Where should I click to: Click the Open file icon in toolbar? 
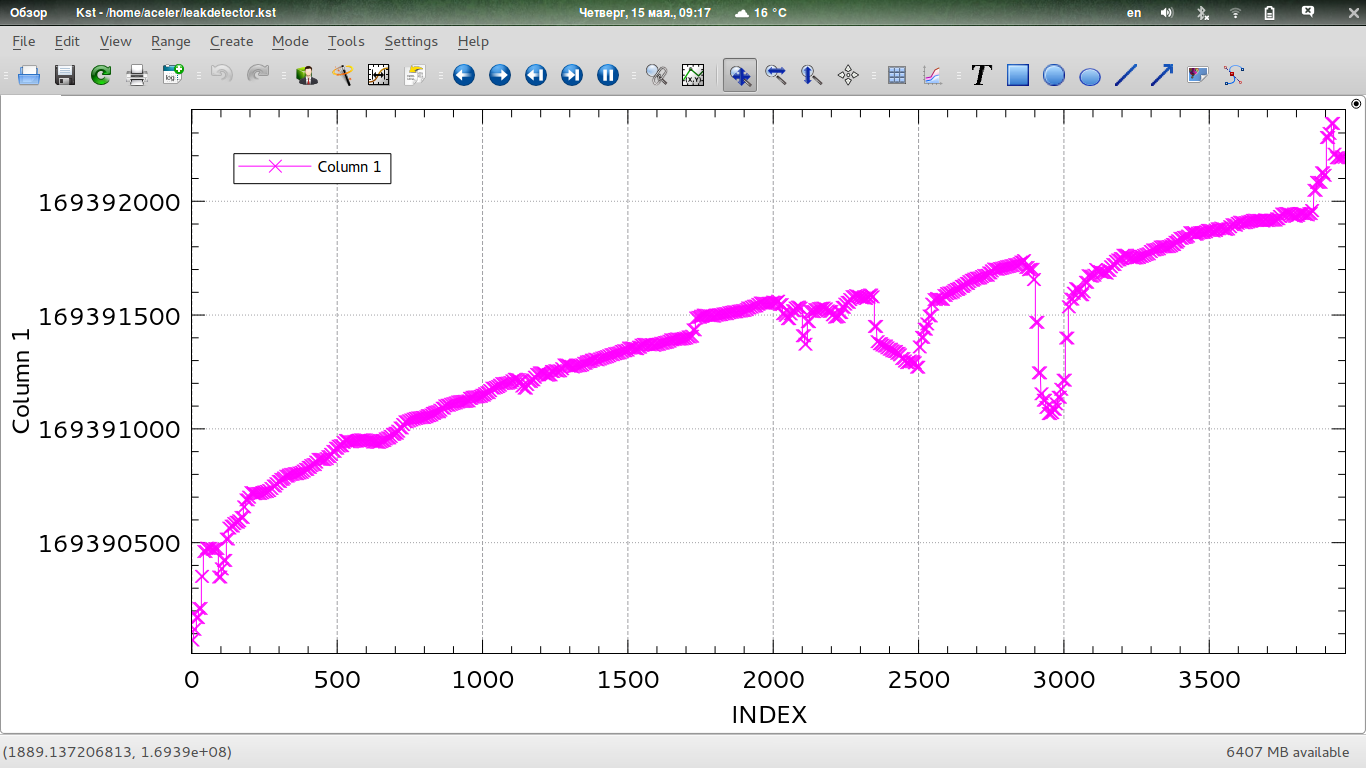29,75
